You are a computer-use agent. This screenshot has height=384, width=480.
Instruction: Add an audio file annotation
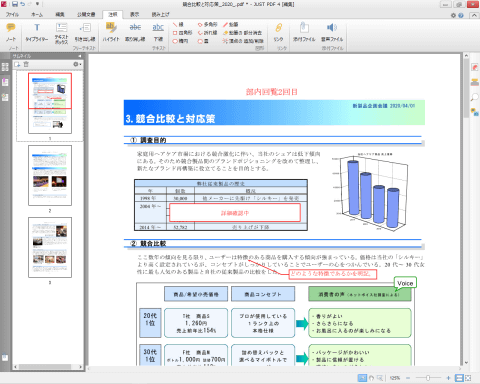click(x=332, y=32)
